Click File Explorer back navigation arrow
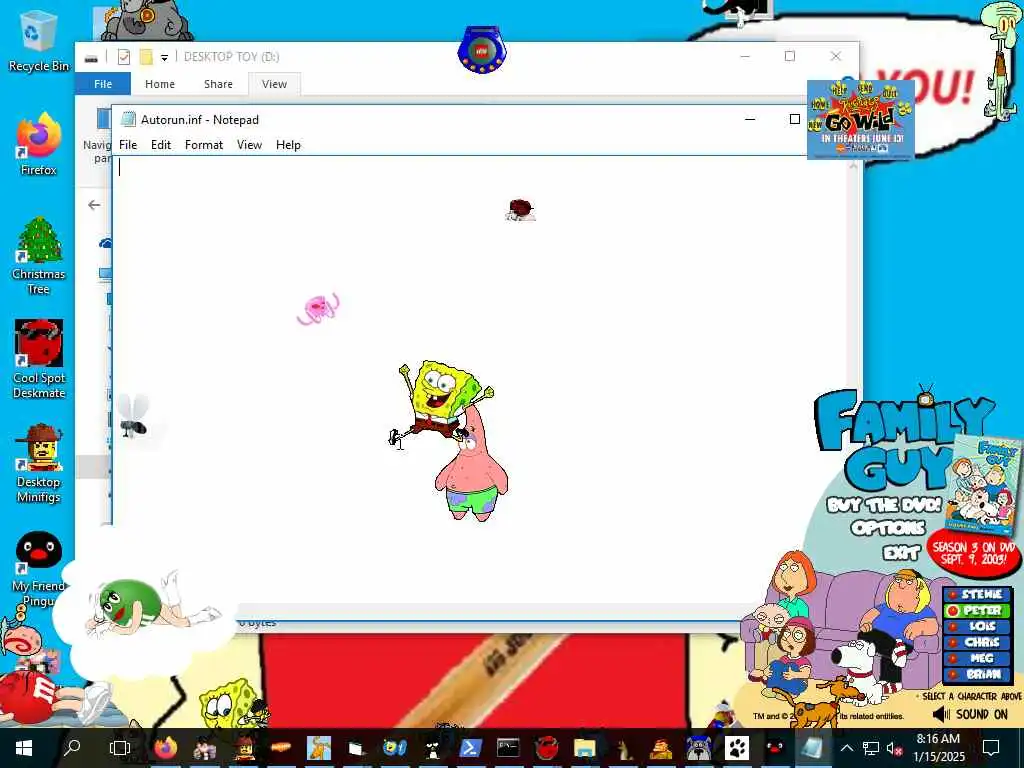This screenshot has width=1024, height=768. point(94,205)
